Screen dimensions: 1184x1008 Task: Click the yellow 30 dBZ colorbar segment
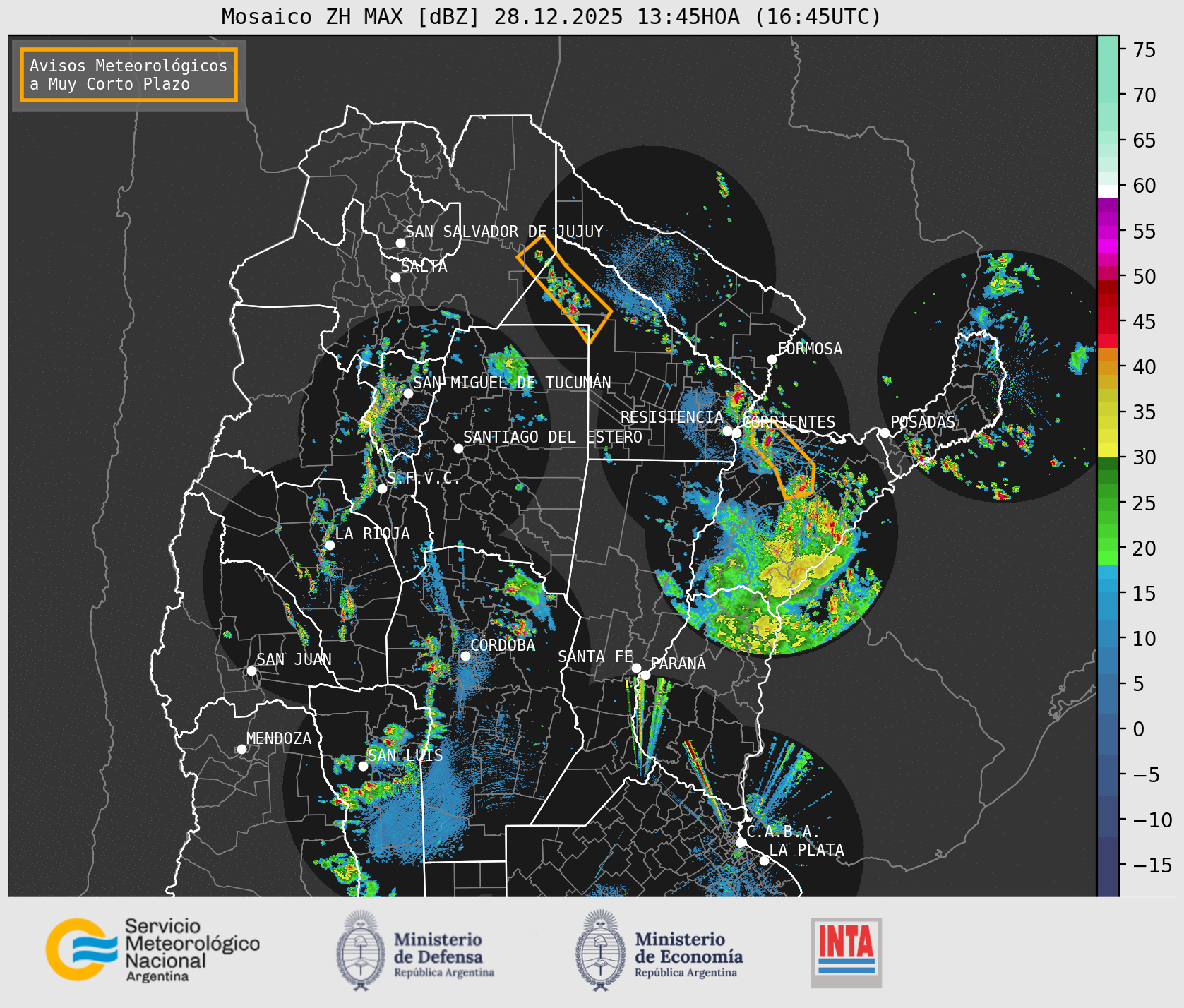[x=1108, y=450]
